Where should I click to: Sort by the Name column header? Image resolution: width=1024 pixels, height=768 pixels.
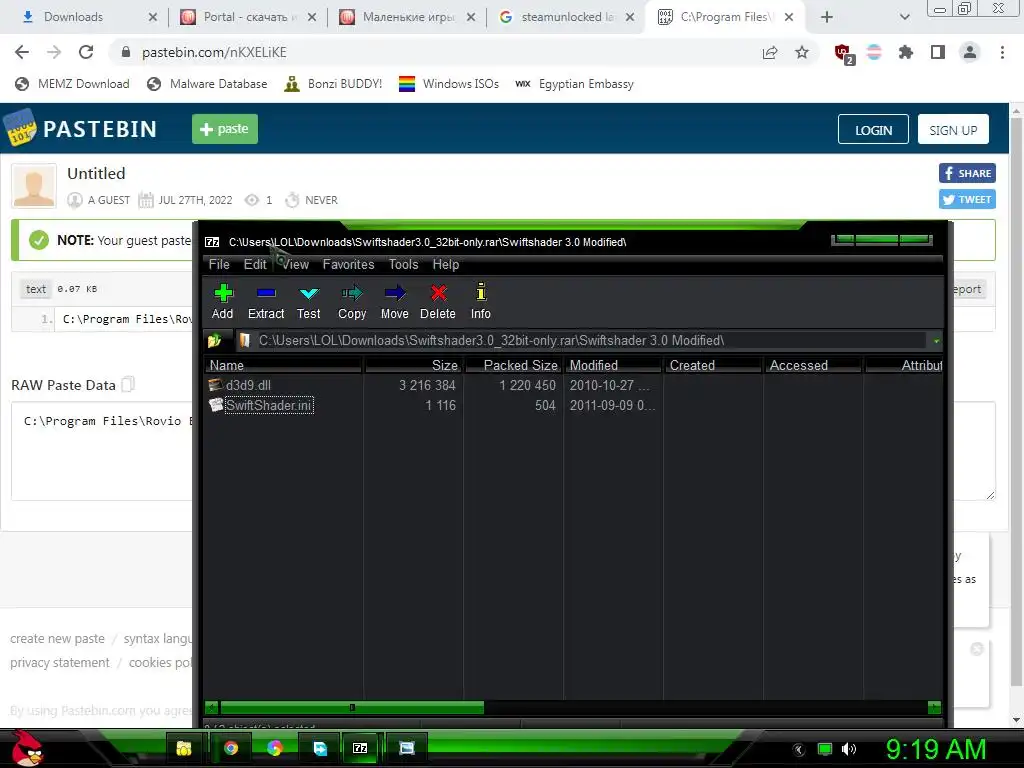(283, 365)
